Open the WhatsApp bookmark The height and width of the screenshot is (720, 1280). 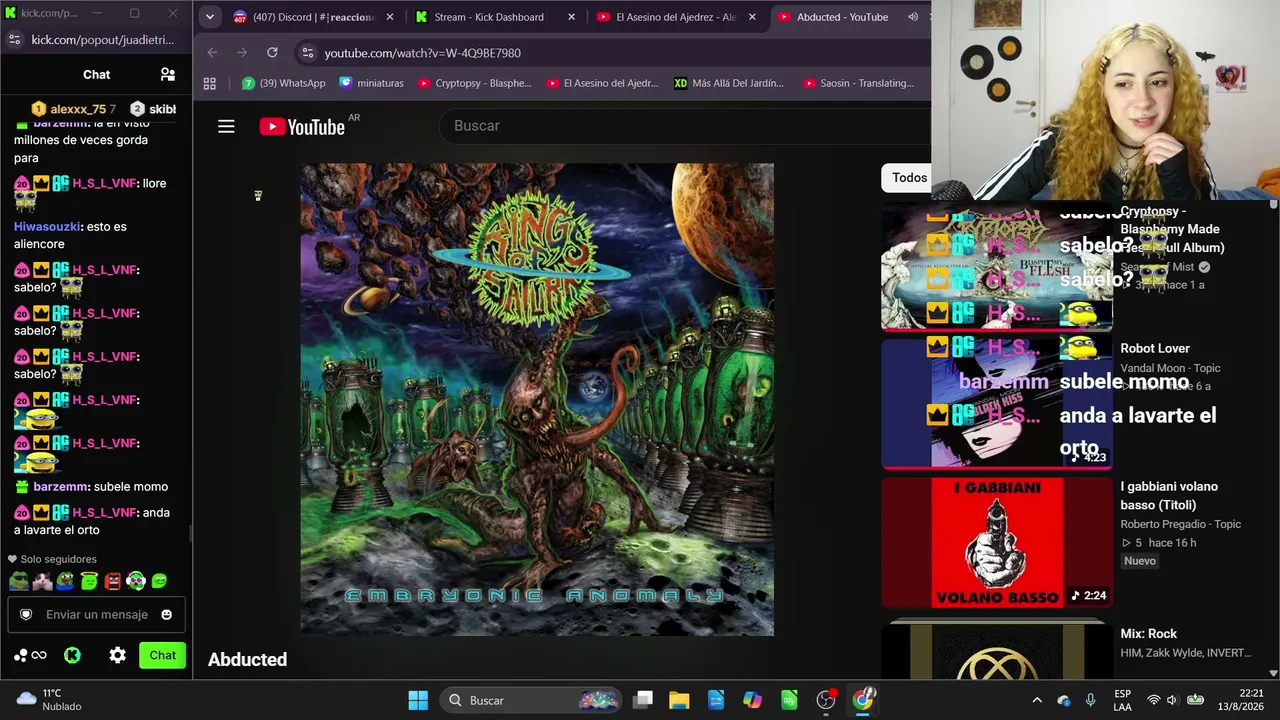[283, 83]
